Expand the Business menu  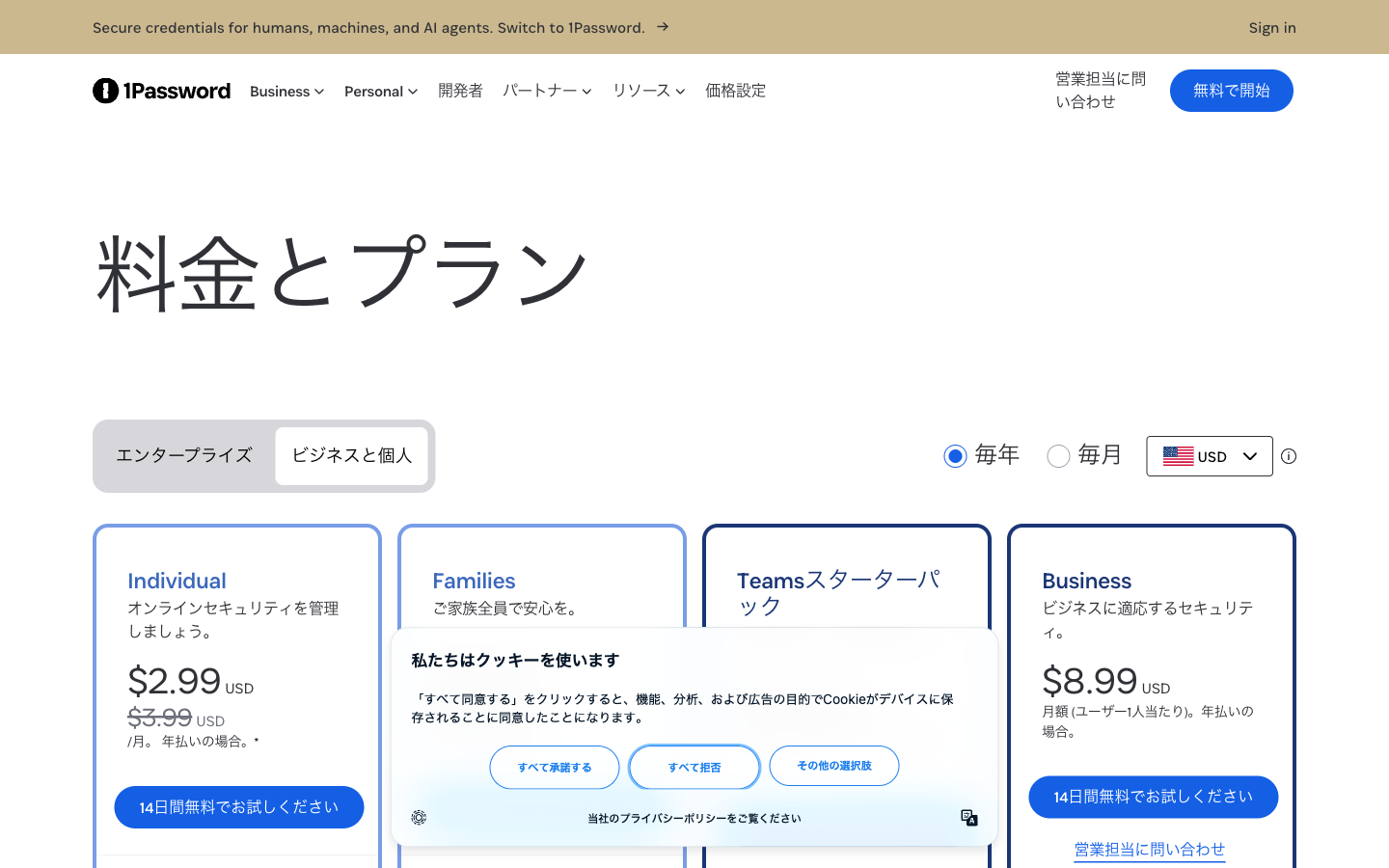(x=286, y=92)
